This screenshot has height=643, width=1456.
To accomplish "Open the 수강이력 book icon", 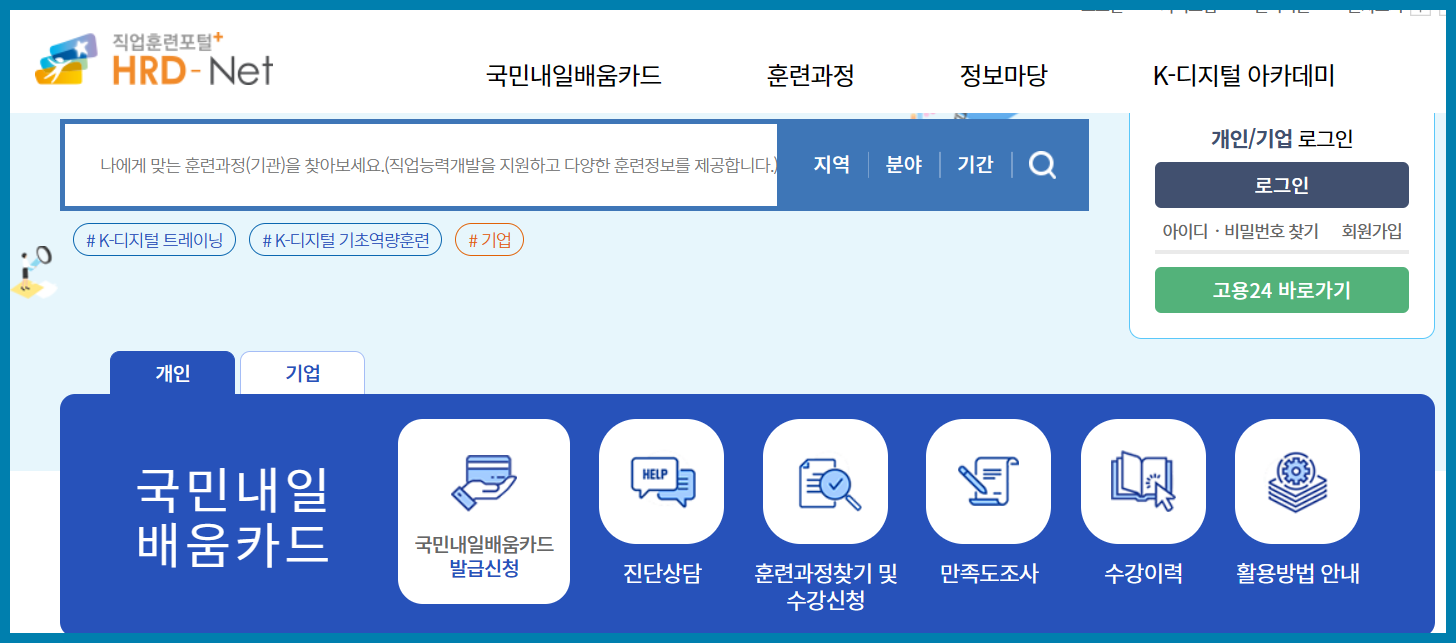I will [x=1143, y=481].
